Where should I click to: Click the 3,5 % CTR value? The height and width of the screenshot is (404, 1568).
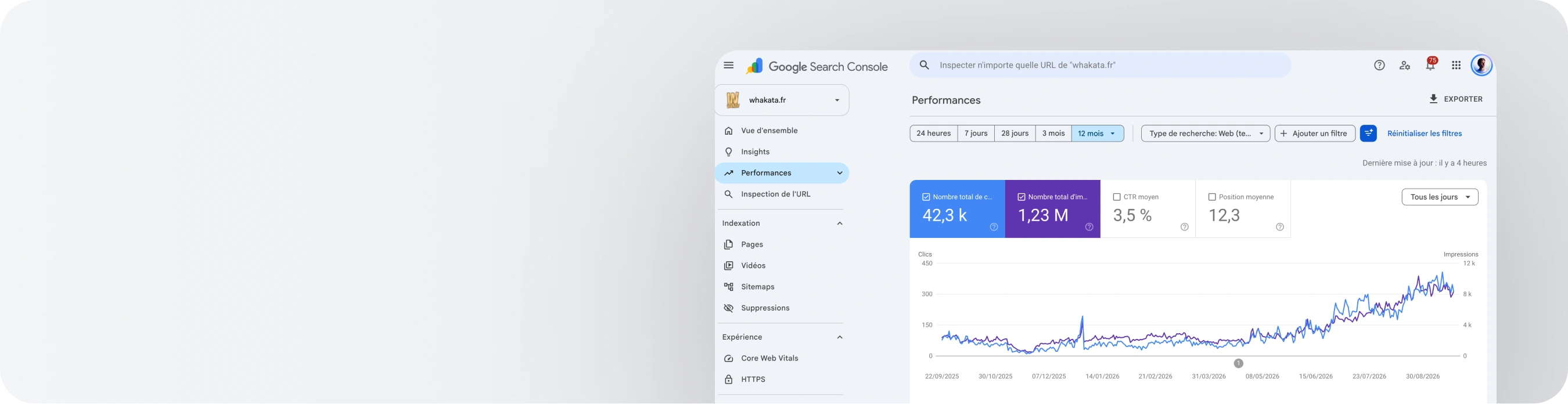1132,215
